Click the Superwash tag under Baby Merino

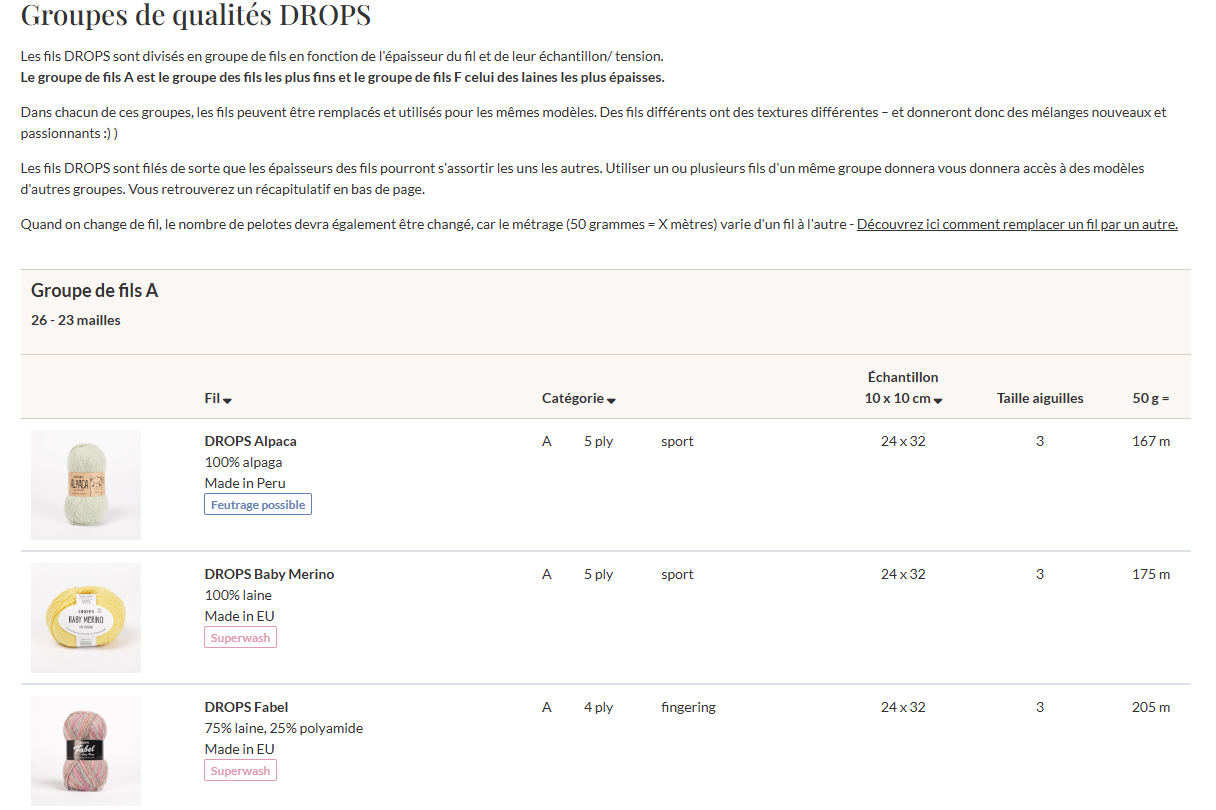(240, 637)
